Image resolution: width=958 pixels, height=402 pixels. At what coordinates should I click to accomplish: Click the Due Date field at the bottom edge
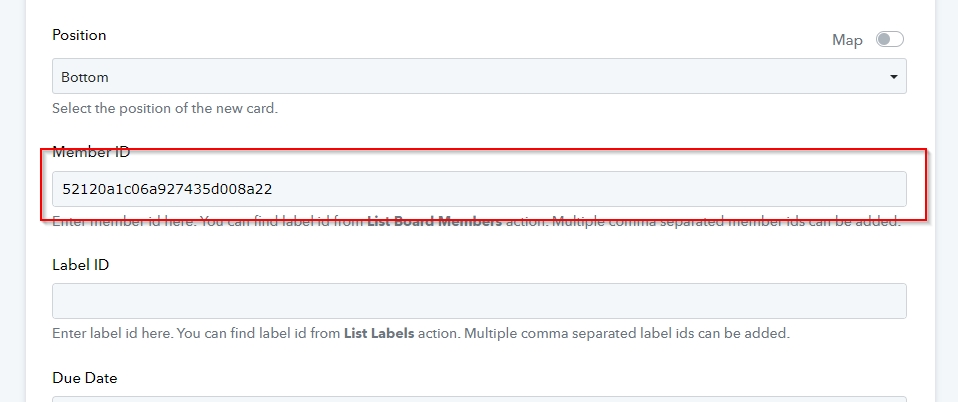click(479, 400)
